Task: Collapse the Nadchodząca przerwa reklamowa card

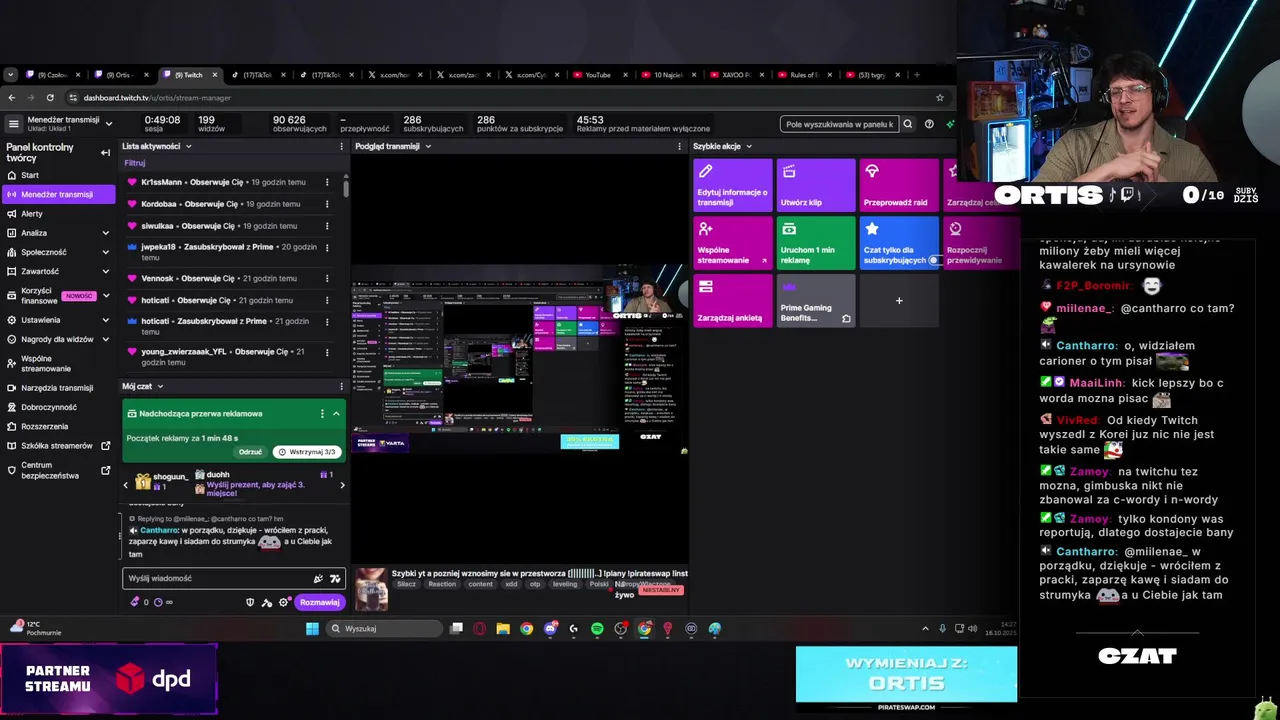Action: (336, 414)
